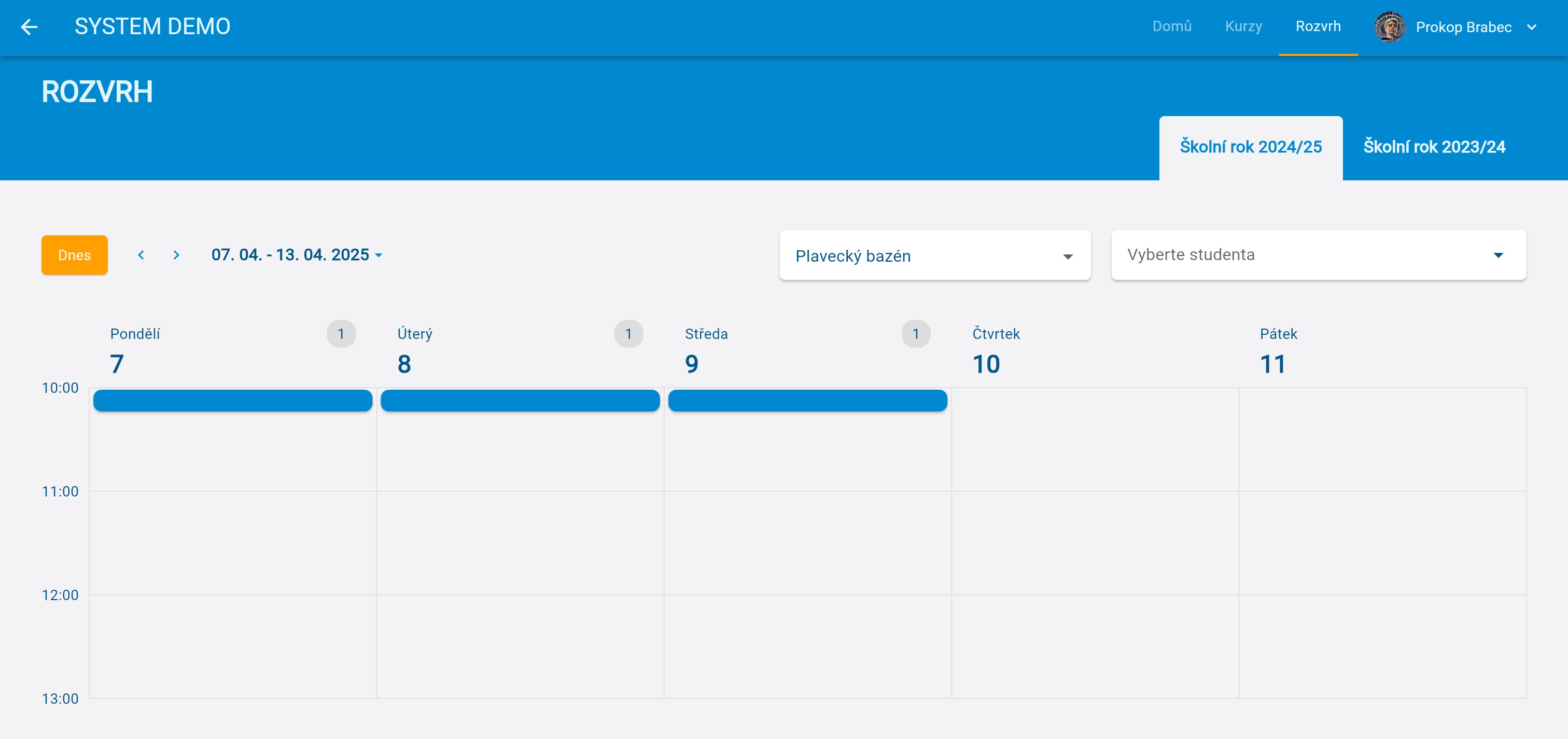Click the Středa event count badge

pos(916,334)
